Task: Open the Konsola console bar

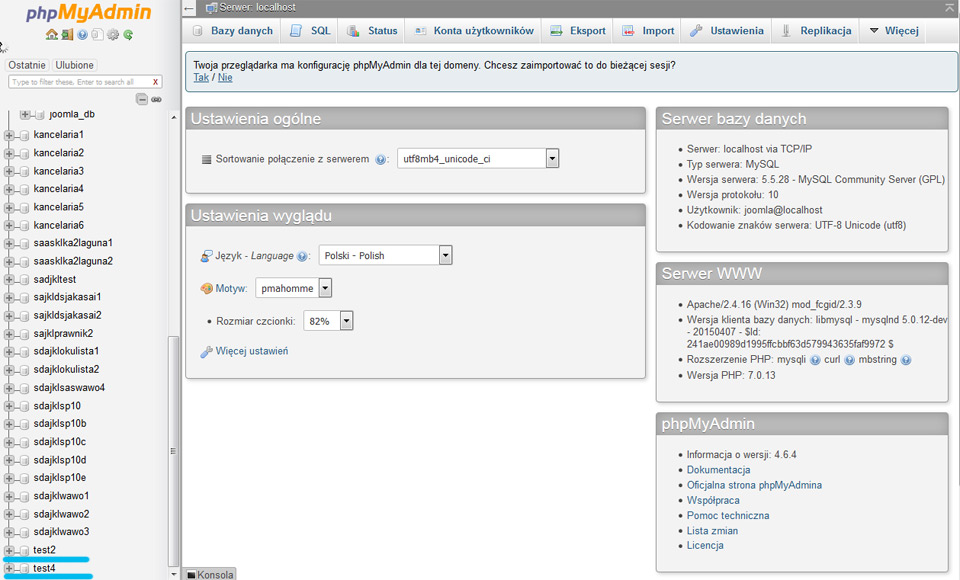Action: pyautogui.click(x=209, y=574)
